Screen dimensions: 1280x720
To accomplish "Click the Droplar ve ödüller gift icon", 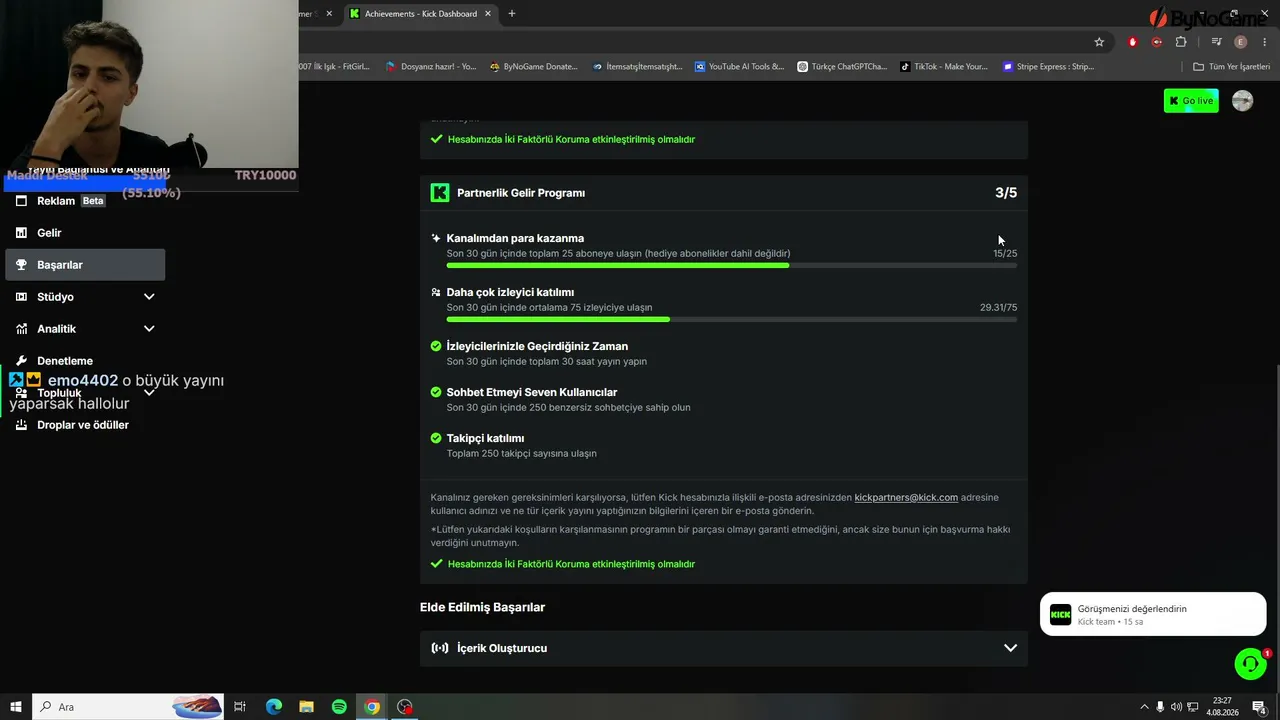I will pyautogui.click(x=21, y=425).
